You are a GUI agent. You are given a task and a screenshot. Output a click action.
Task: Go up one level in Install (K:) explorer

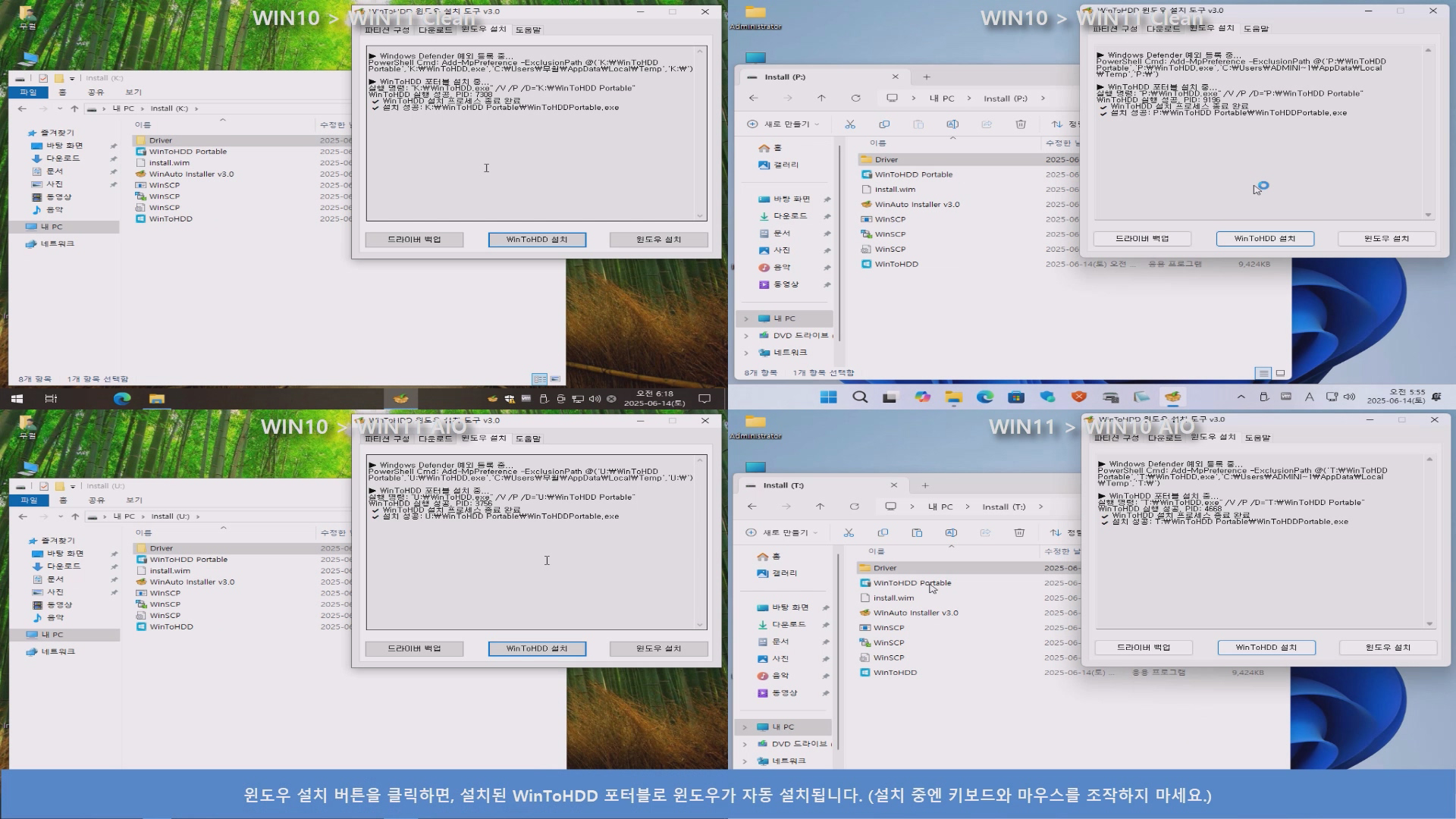point(74,108)
